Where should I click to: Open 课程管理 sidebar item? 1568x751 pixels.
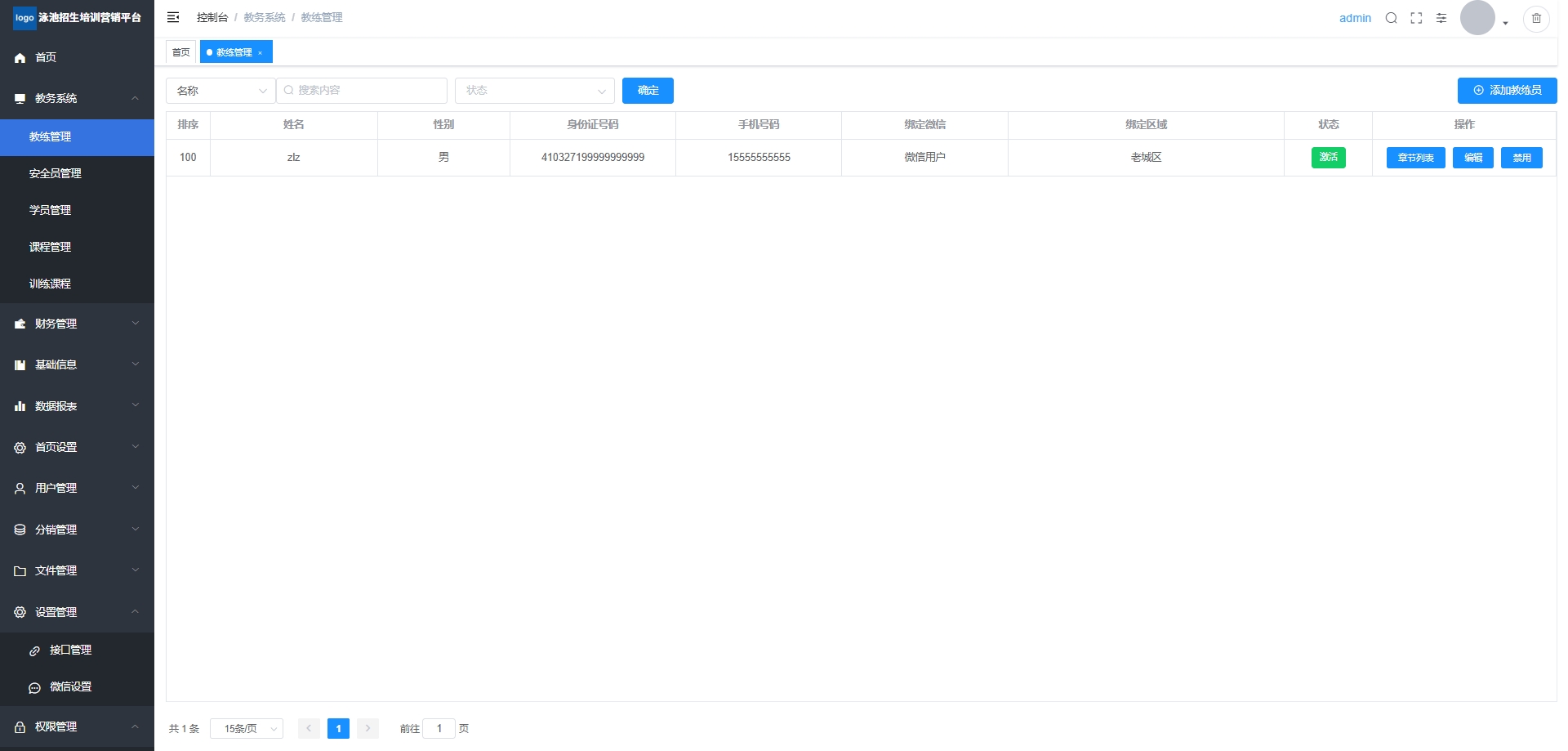tap(77, 247)
